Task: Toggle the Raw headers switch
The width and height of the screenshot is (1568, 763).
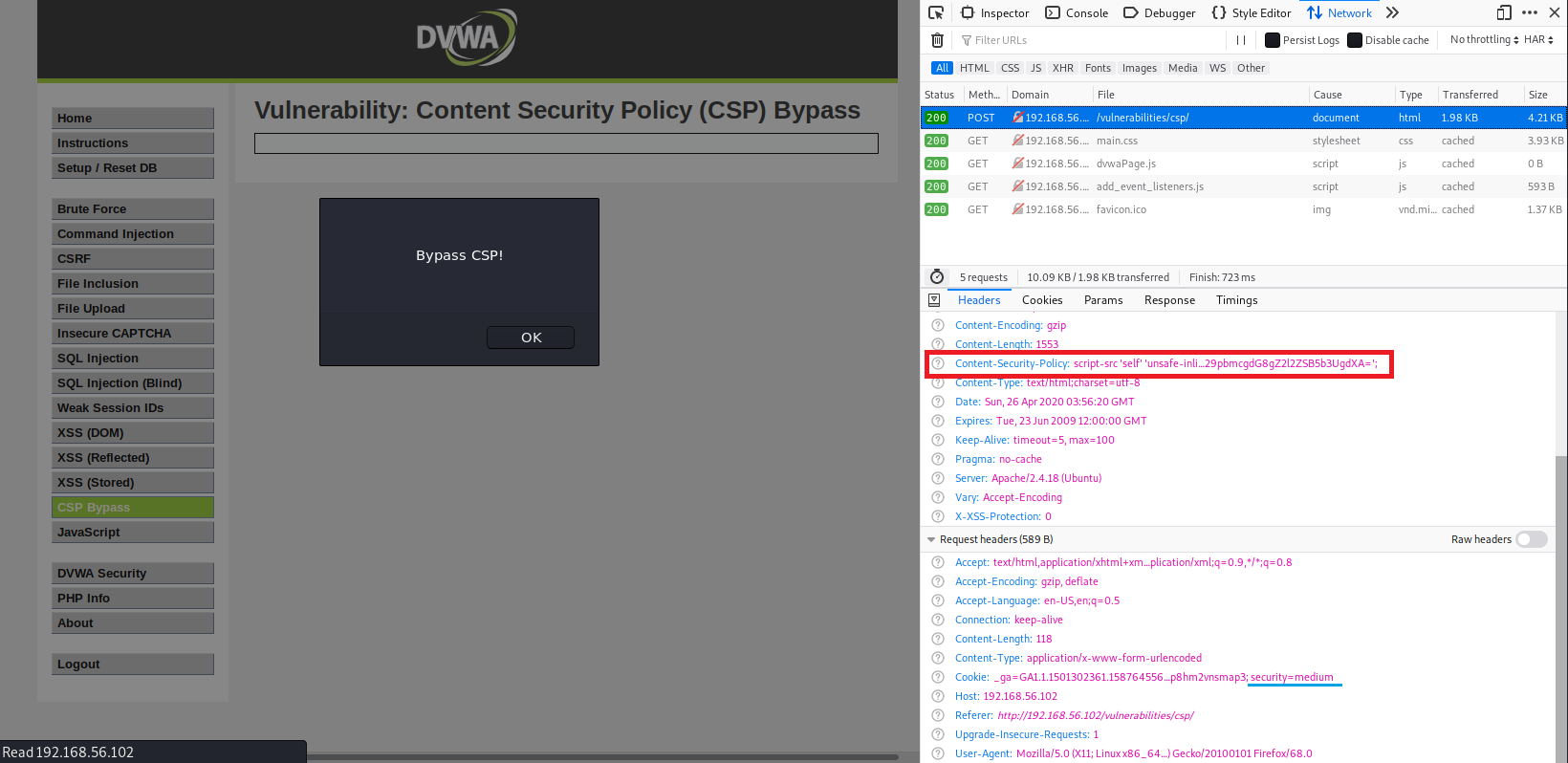Action: click(x=1531, y=539)
